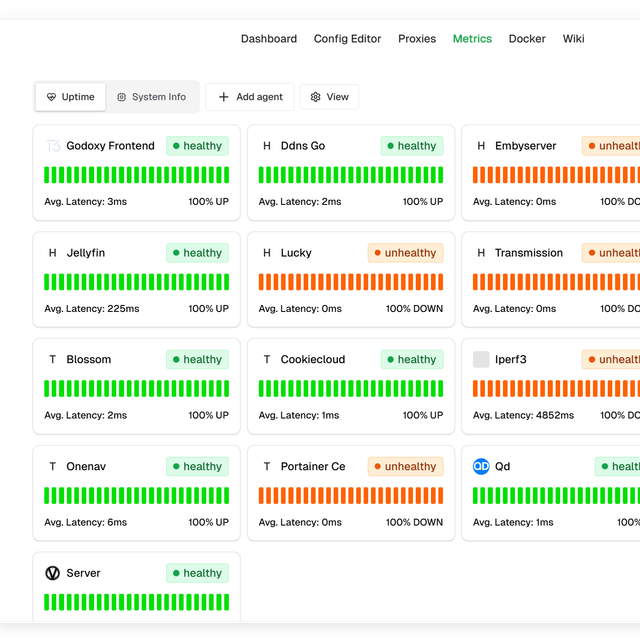Select the Iperf3 card title
Viewport: 640px width, 640px height.
[511, 359]
